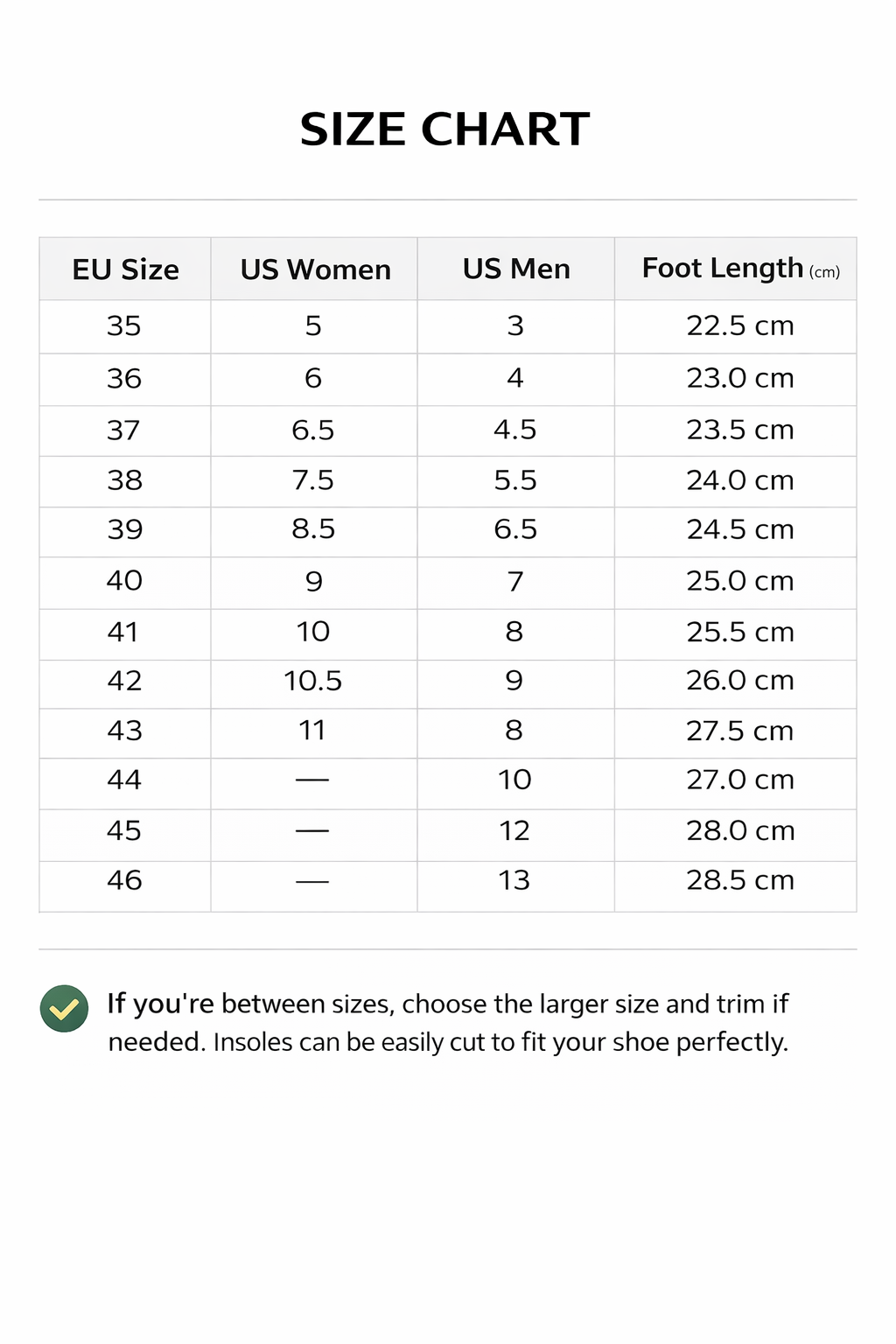
Task: Select the EU Size column header
Action: point(125,269)
